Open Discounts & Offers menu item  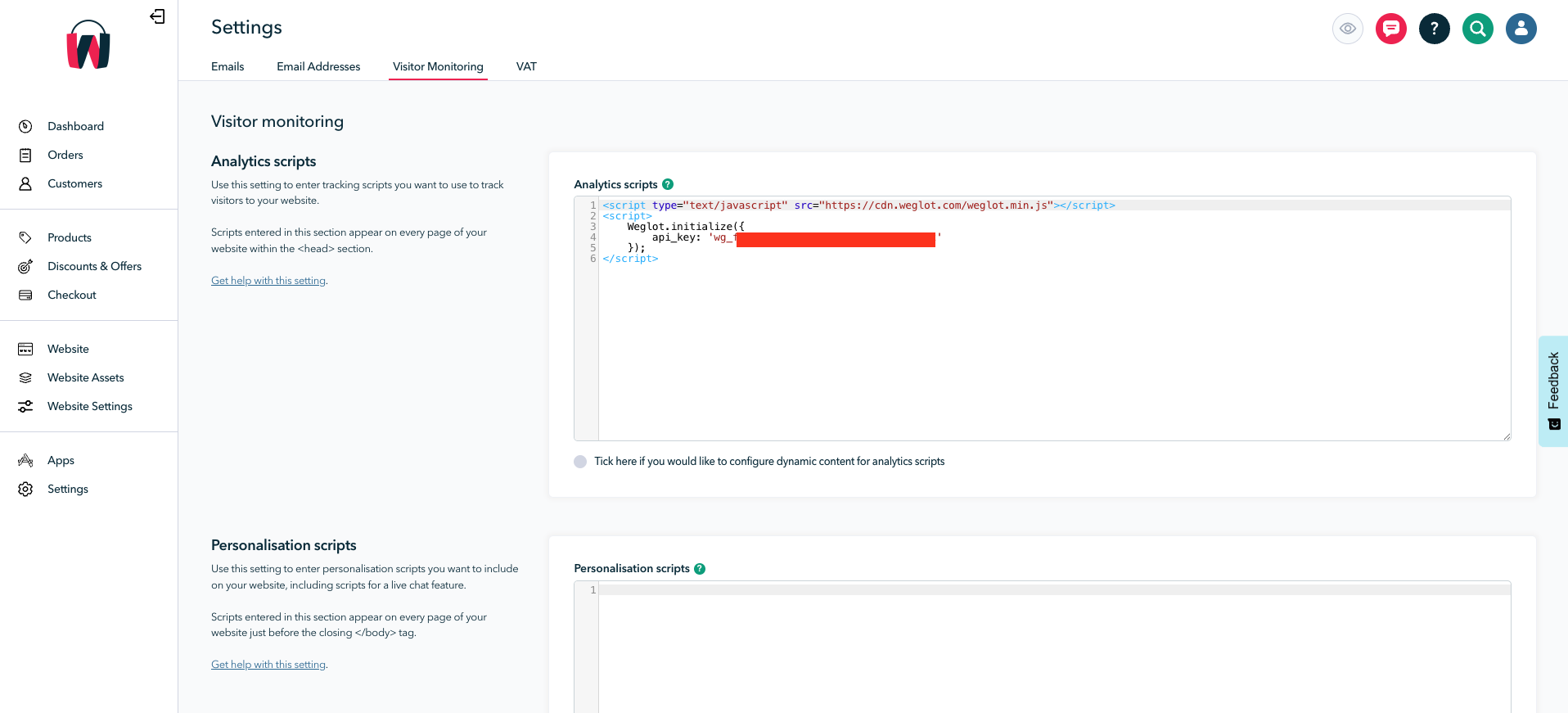[94, 266]
